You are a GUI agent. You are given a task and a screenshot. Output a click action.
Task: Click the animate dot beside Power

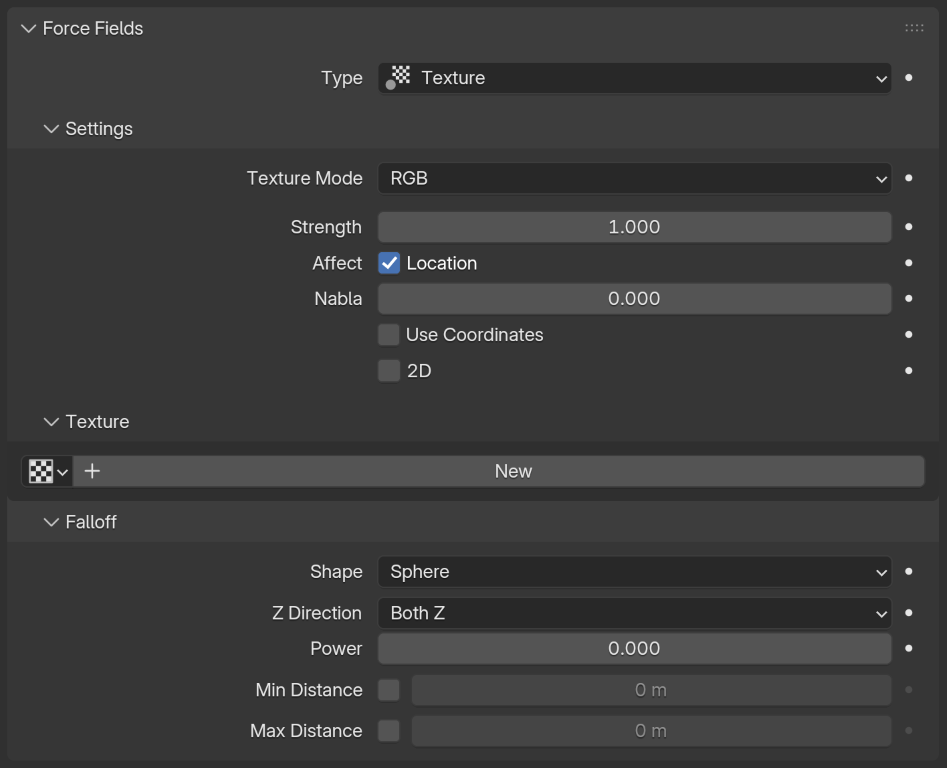[907, 648]
